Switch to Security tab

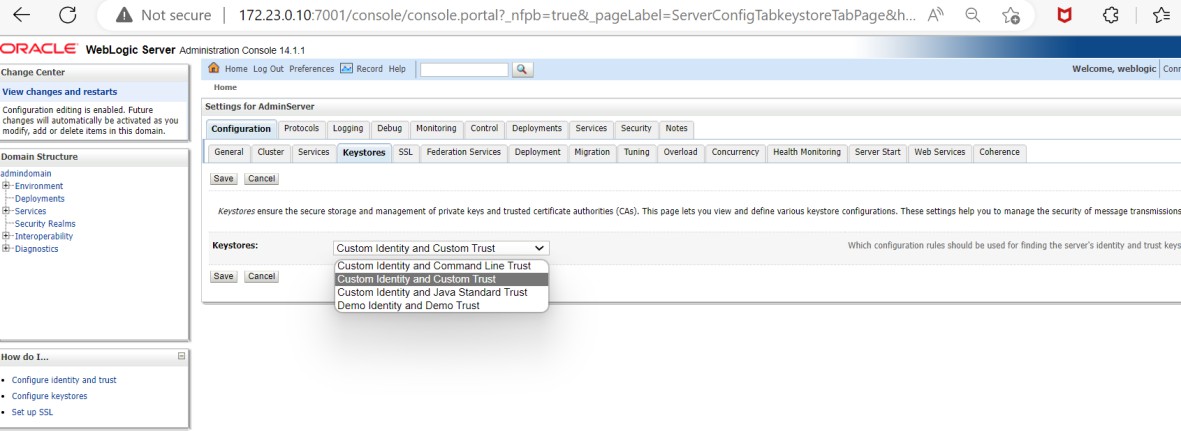(x=636, y=129)
